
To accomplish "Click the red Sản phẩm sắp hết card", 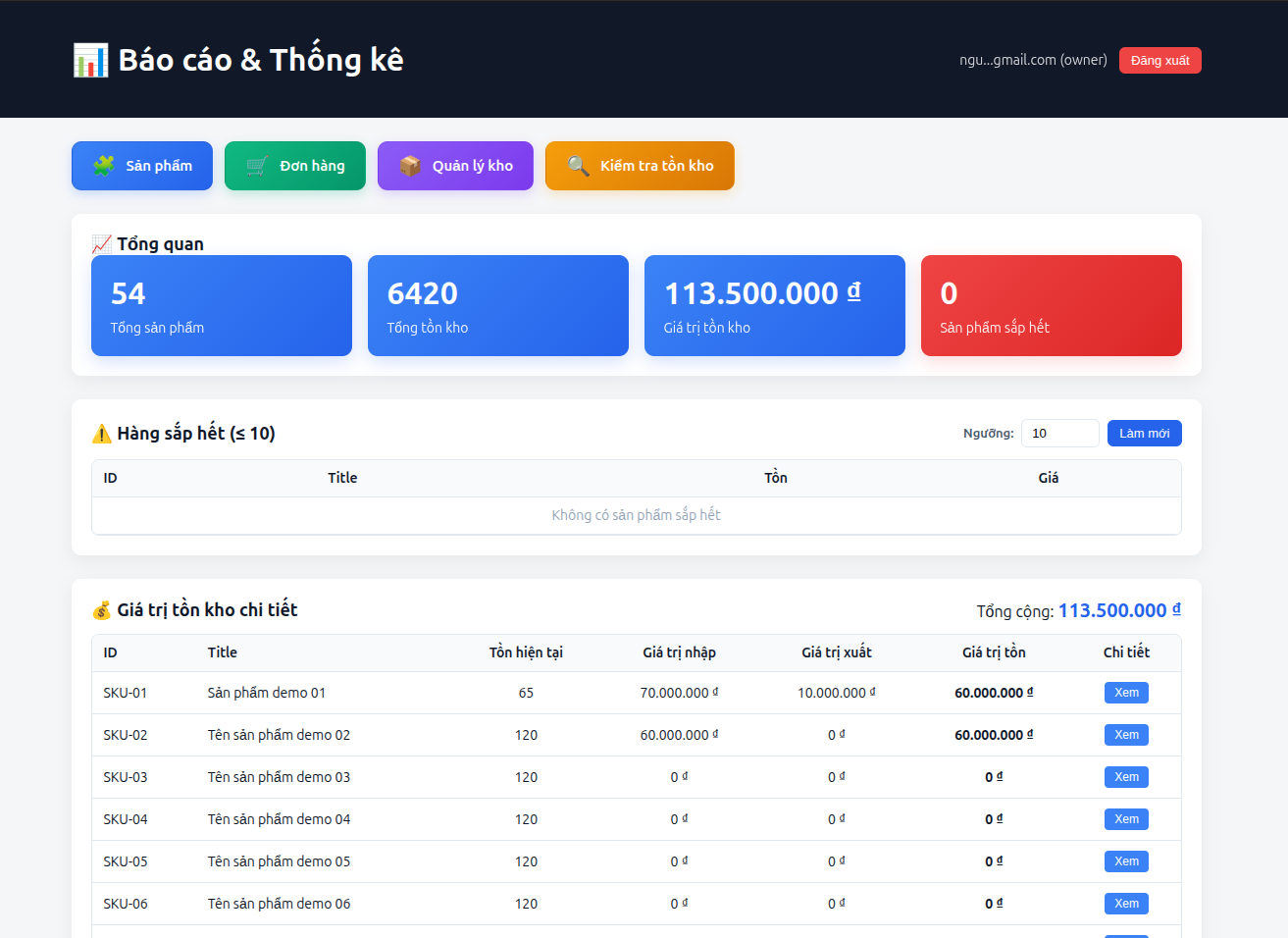I will pyautogui.click(x=1051, y=306).
